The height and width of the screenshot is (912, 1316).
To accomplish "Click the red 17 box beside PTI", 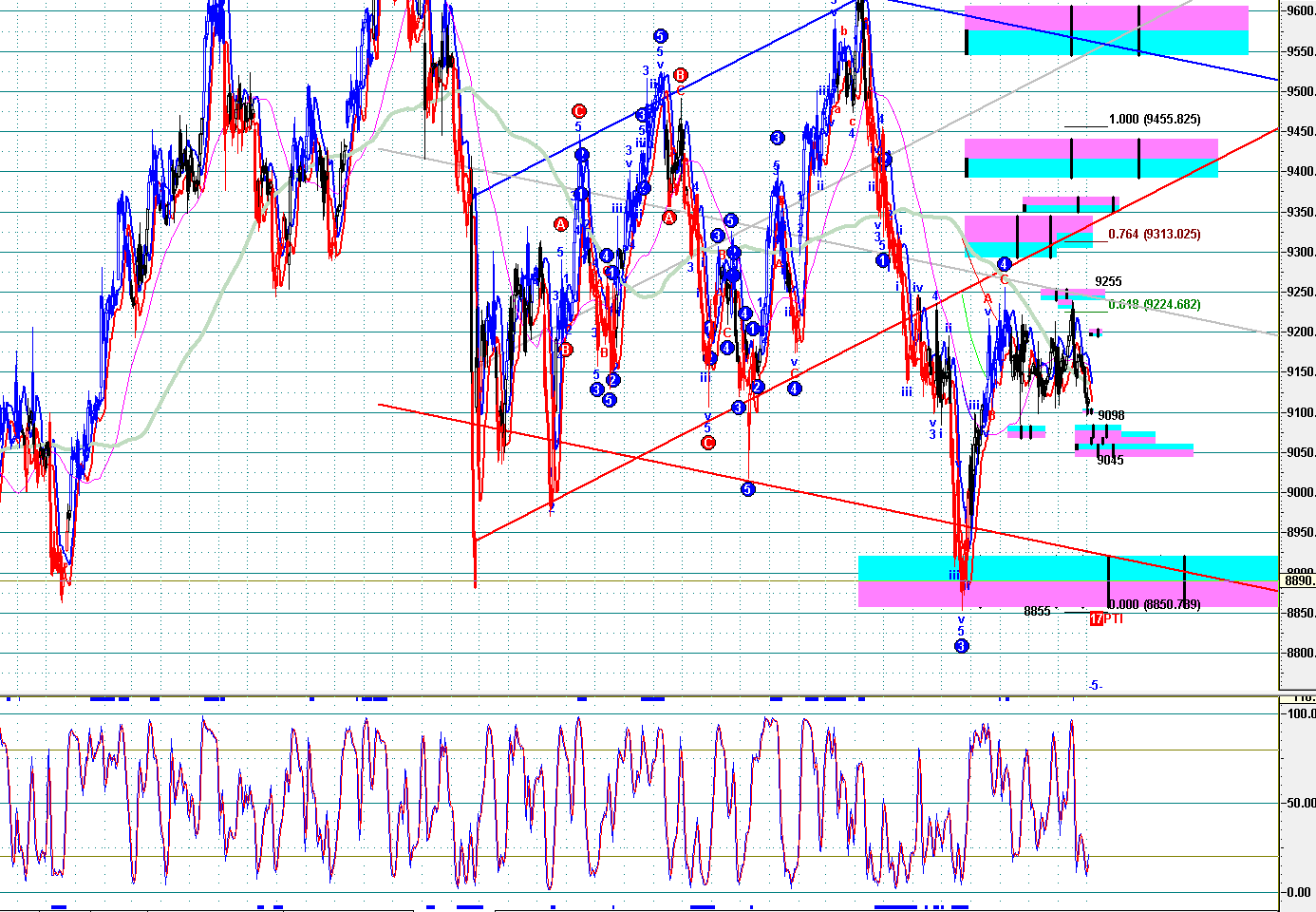I will tap(1096, 618).
